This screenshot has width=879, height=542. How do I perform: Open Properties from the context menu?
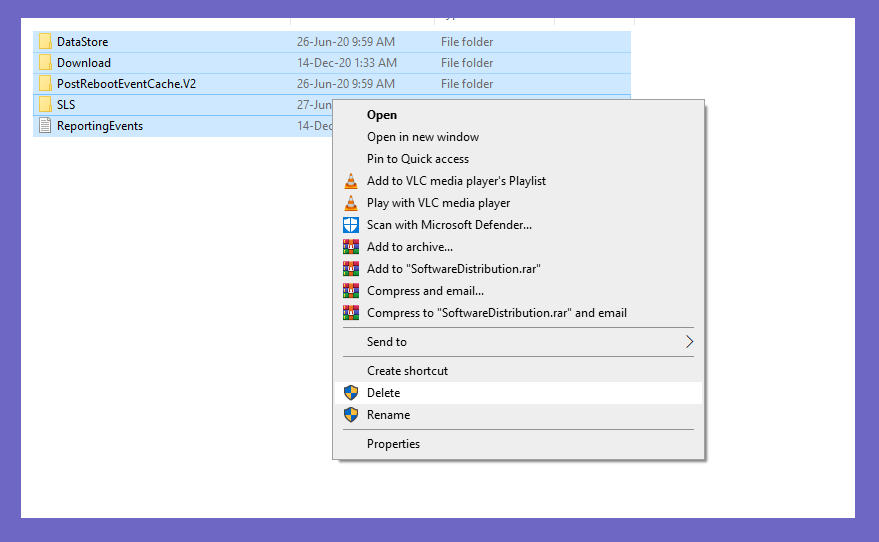click(x=518, y=444)
